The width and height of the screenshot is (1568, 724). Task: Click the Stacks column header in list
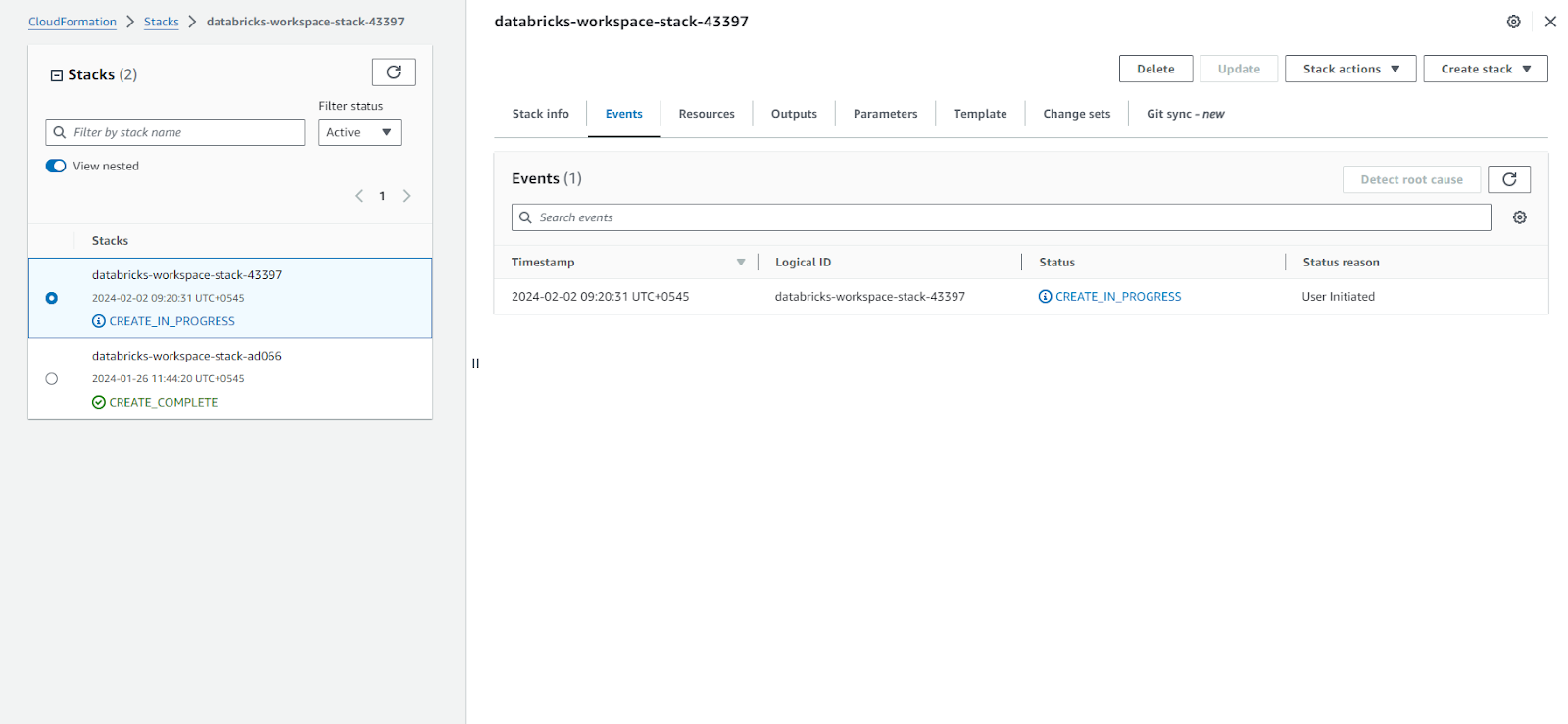tap(110, 241)
